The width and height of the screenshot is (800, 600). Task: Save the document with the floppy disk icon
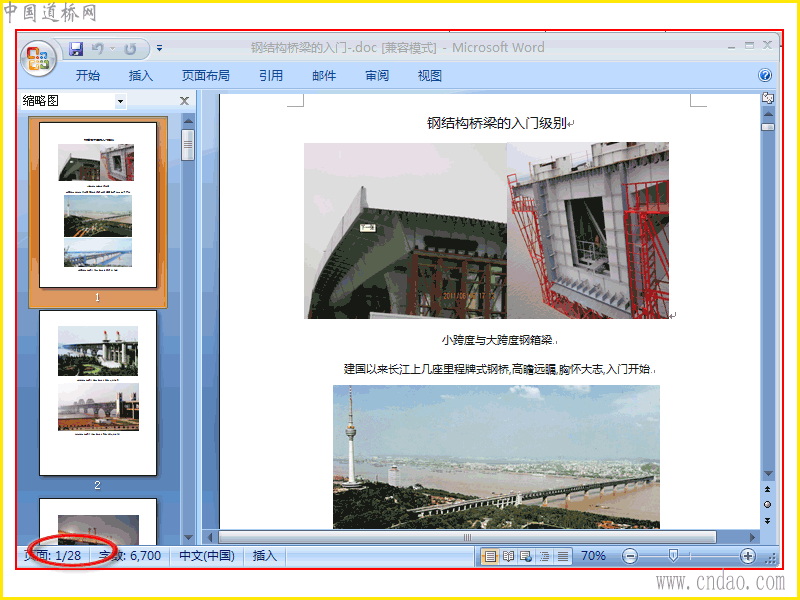click(76, 49)
